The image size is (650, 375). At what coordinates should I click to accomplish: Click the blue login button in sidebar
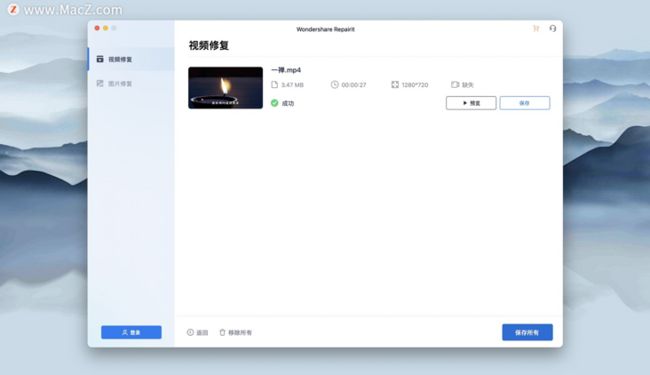(x=131, y=332)
